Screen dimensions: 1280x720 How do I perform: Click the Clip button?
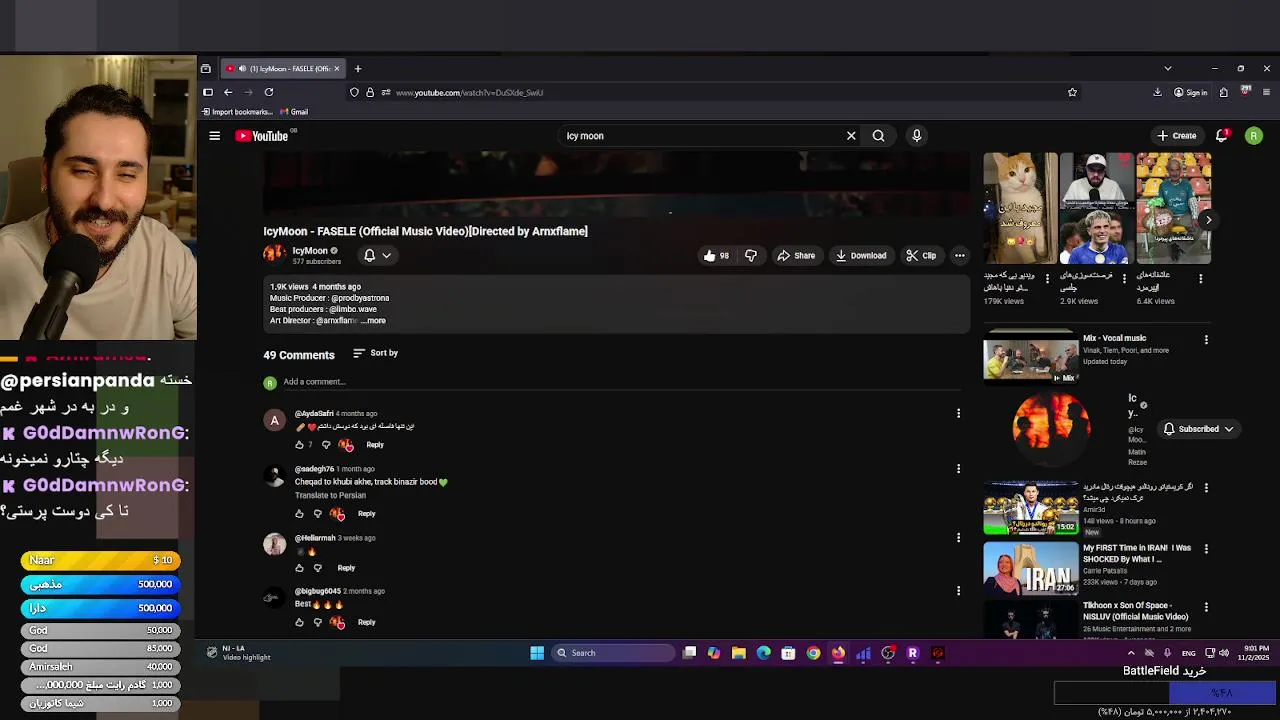(921, 255)
